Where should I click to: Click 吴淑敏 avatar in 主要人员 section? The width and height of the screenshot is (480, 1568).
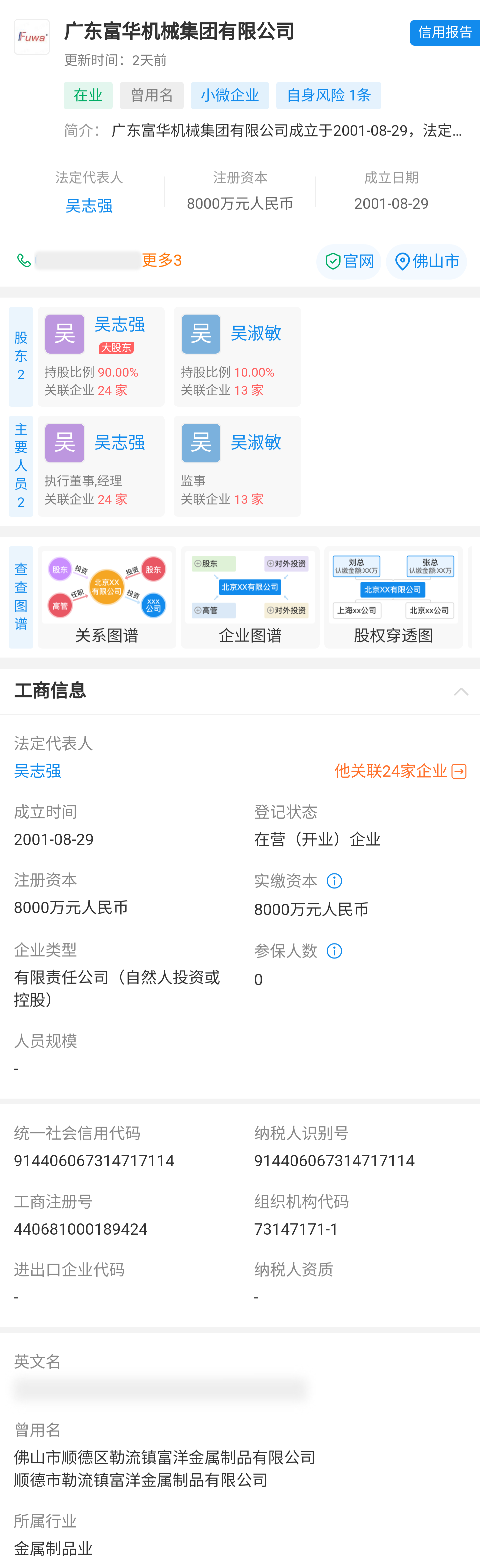click(x=201, y=442)
